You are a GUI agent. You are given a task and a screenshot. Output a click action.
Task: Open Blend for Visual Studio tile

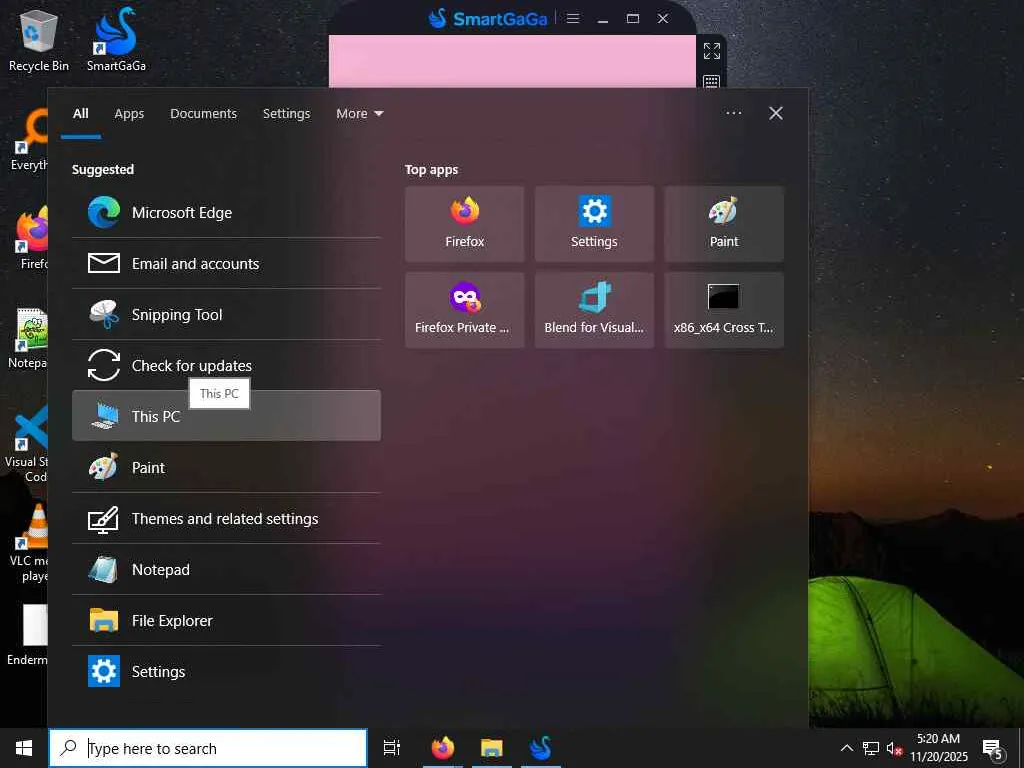tap(594, 310)
